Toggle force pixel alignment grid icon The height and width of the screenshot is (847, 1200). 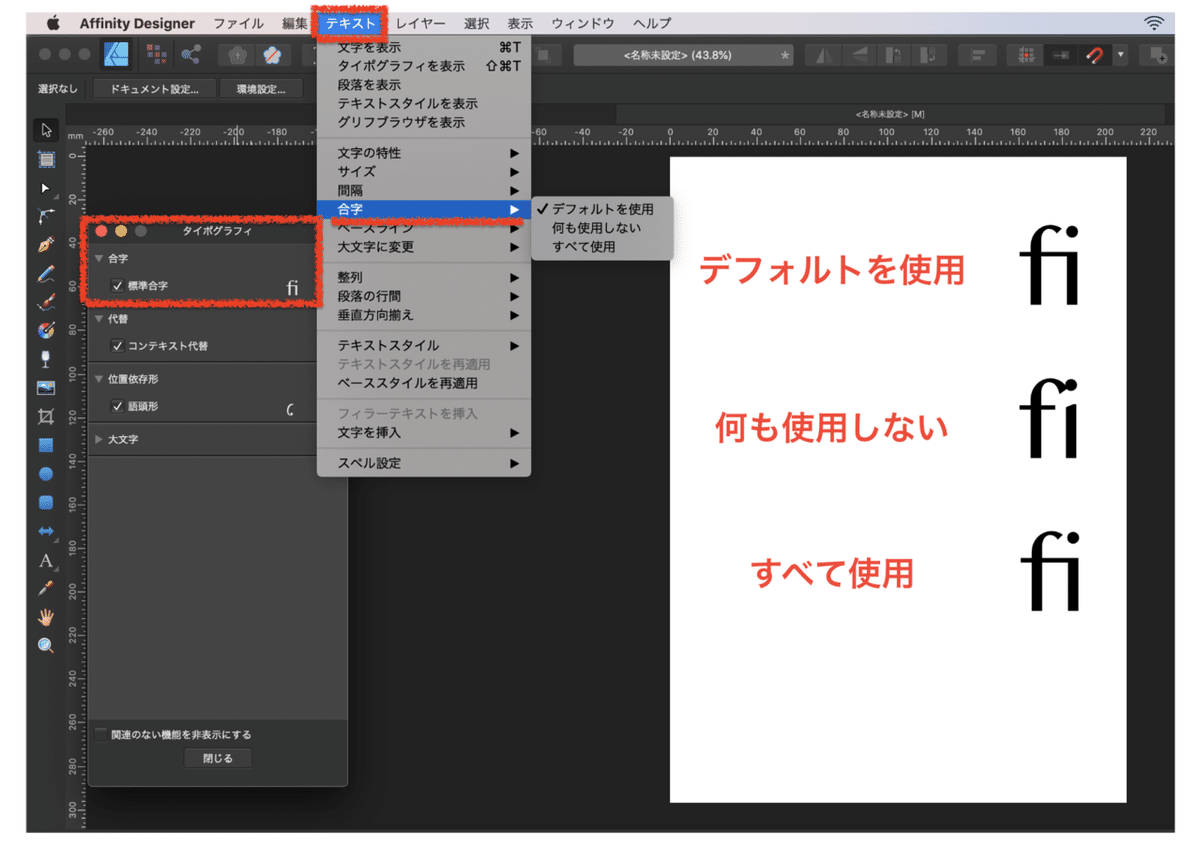[1025, 55]
